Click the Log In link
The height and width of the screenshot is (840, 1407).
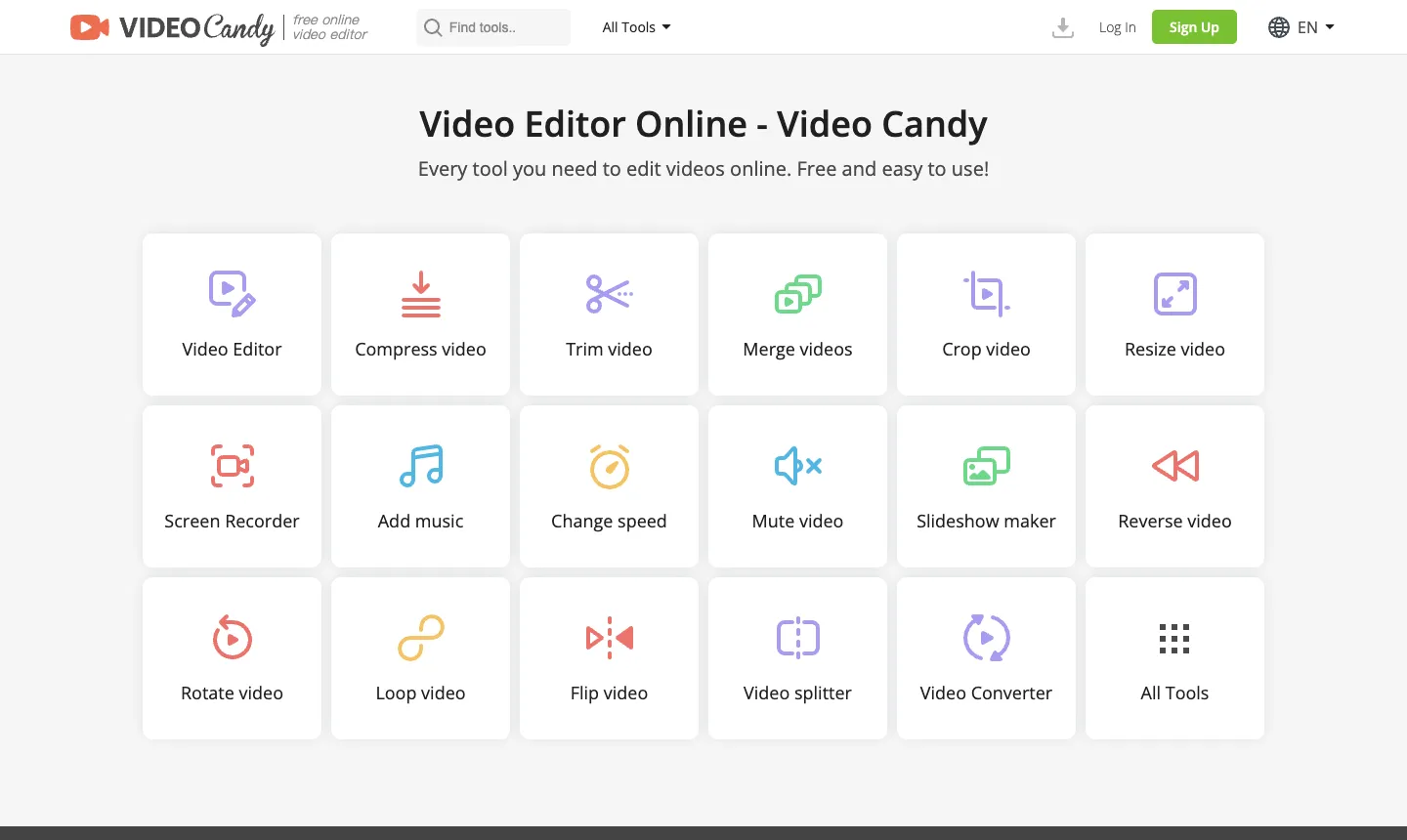click(x=1118, y=27)
